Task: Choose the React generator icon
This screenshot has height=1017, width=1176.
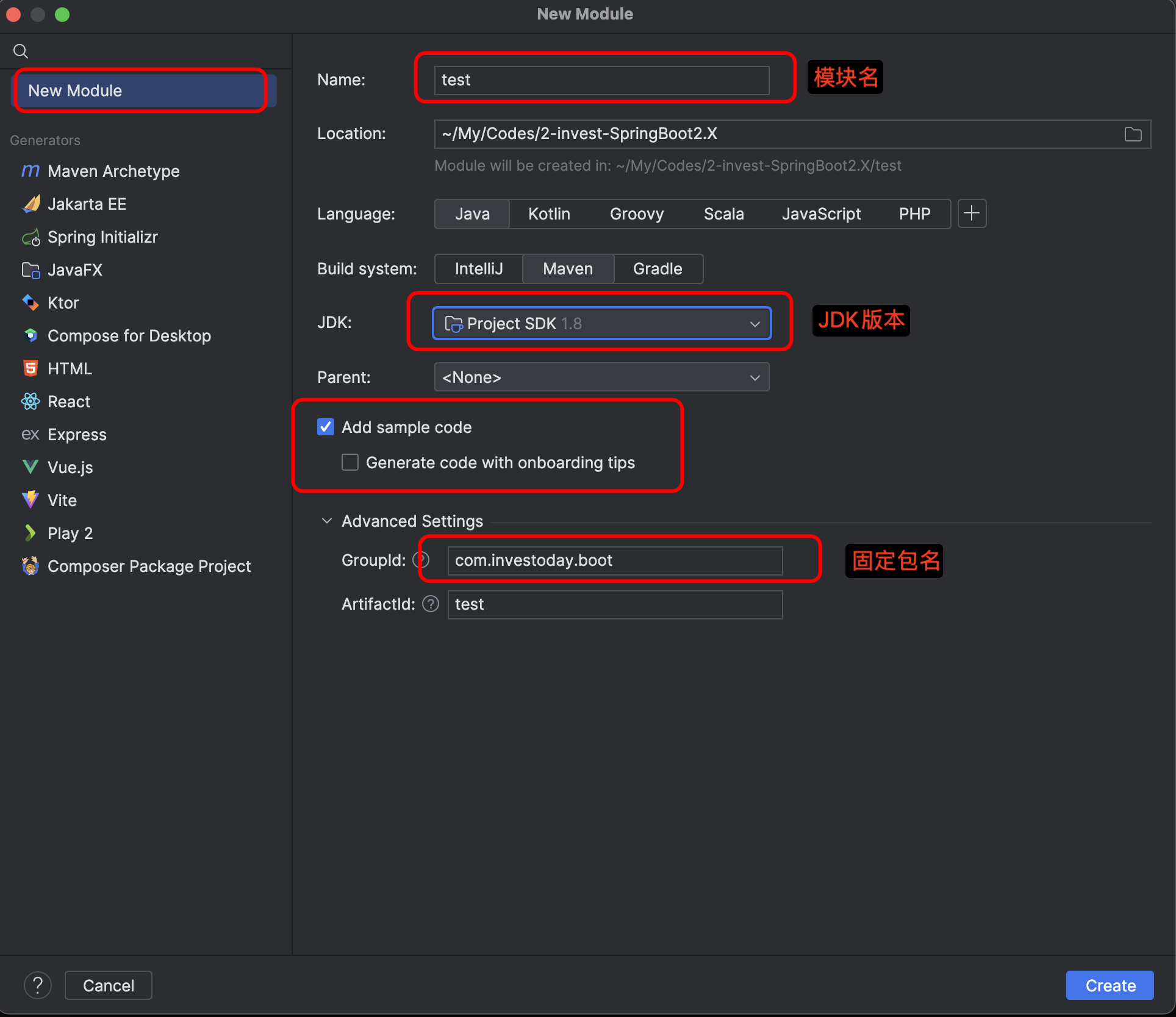Action: (x=30, y=402)
